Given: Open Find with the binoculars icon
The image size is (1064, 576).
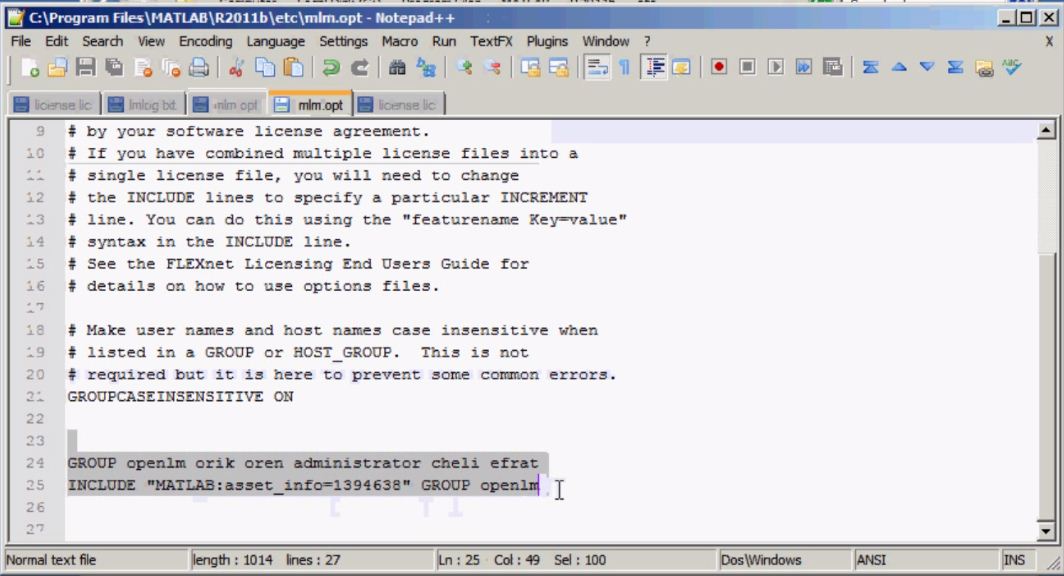Looking at the screenshot, I should point(394,71).
